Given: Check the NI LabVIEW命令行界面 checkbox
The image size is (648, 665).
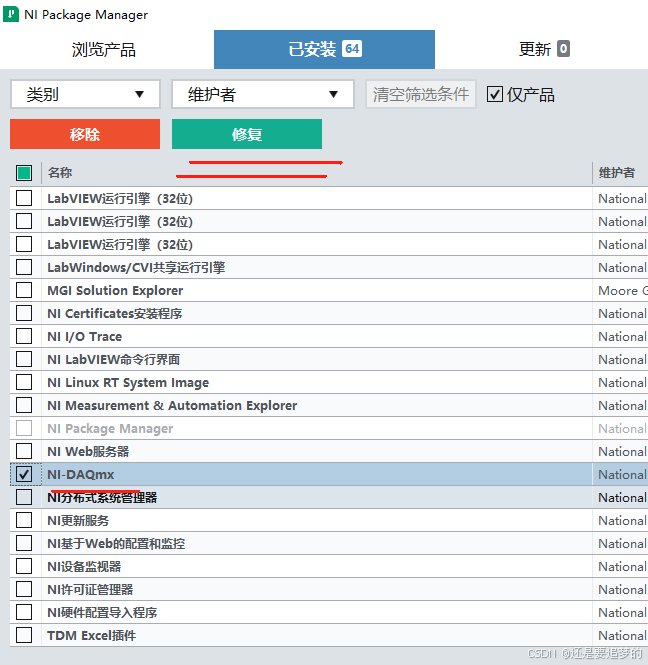Looking at the screenshot, I should [24, 359].
